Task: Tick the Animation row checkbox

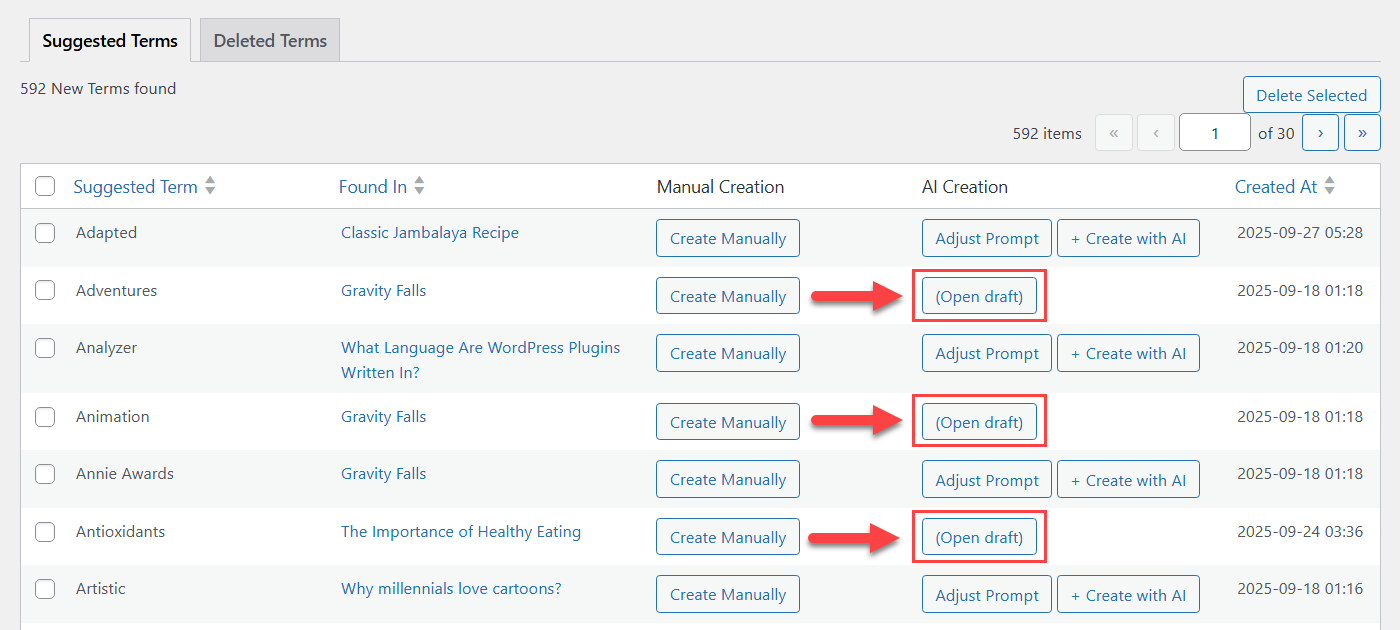Action: pos(45,417)
